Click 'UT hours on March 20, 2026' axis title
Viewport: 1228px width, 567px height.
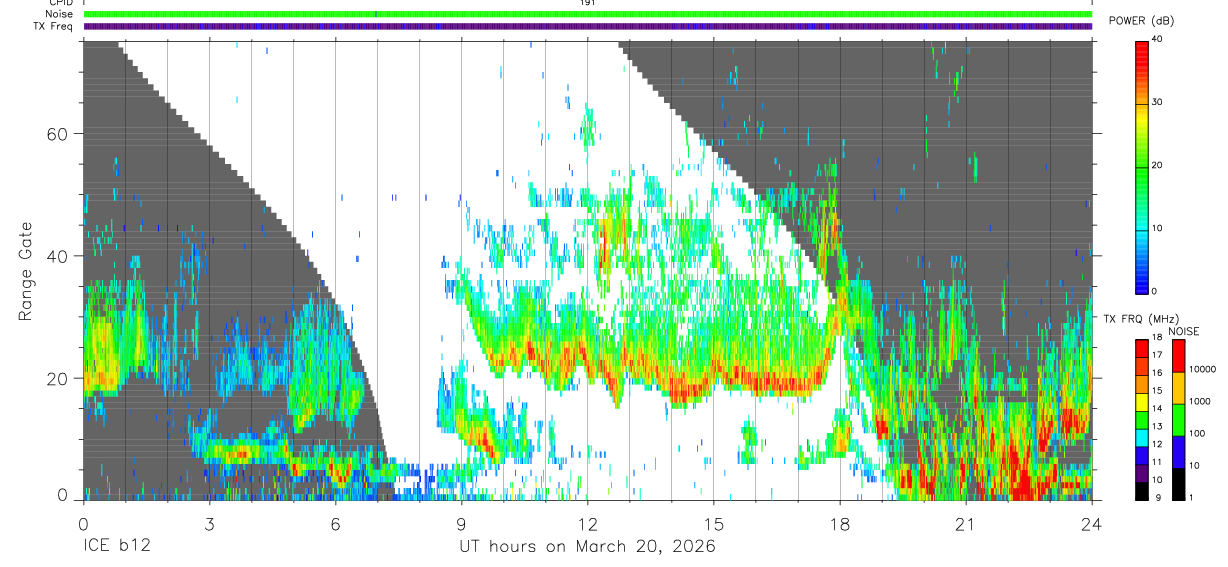[587, 546]
